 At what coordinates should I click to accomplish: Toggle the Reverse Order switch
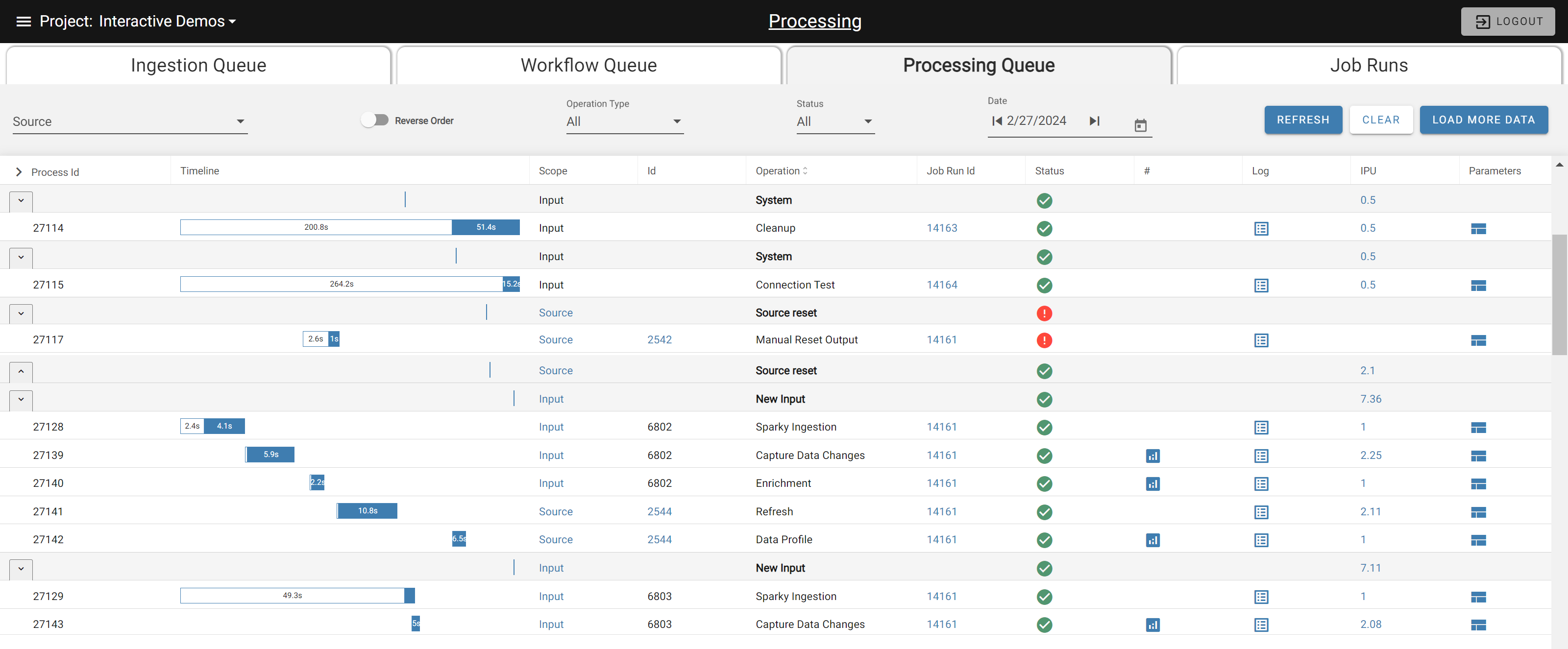click(x=374, y=120)
